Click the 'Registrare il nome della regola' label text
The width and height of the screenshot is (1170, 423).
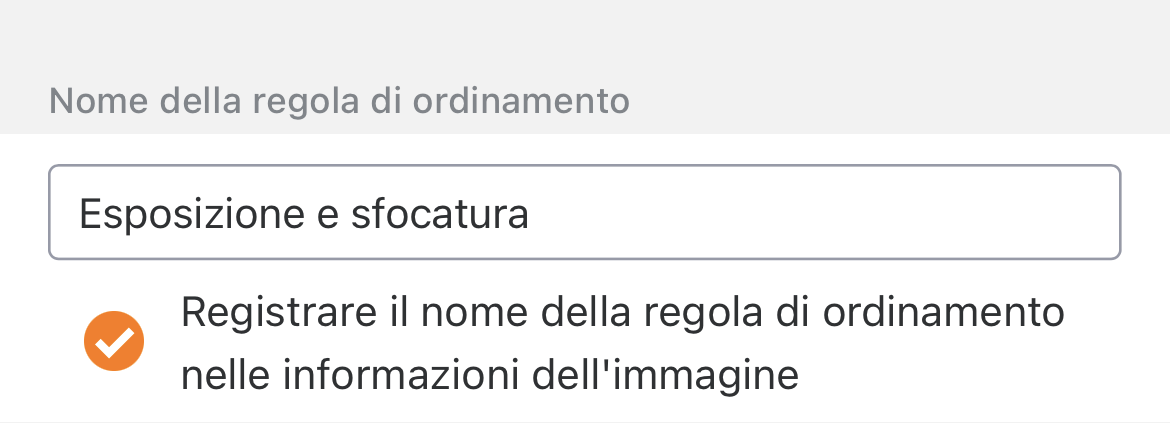[621, 345]
